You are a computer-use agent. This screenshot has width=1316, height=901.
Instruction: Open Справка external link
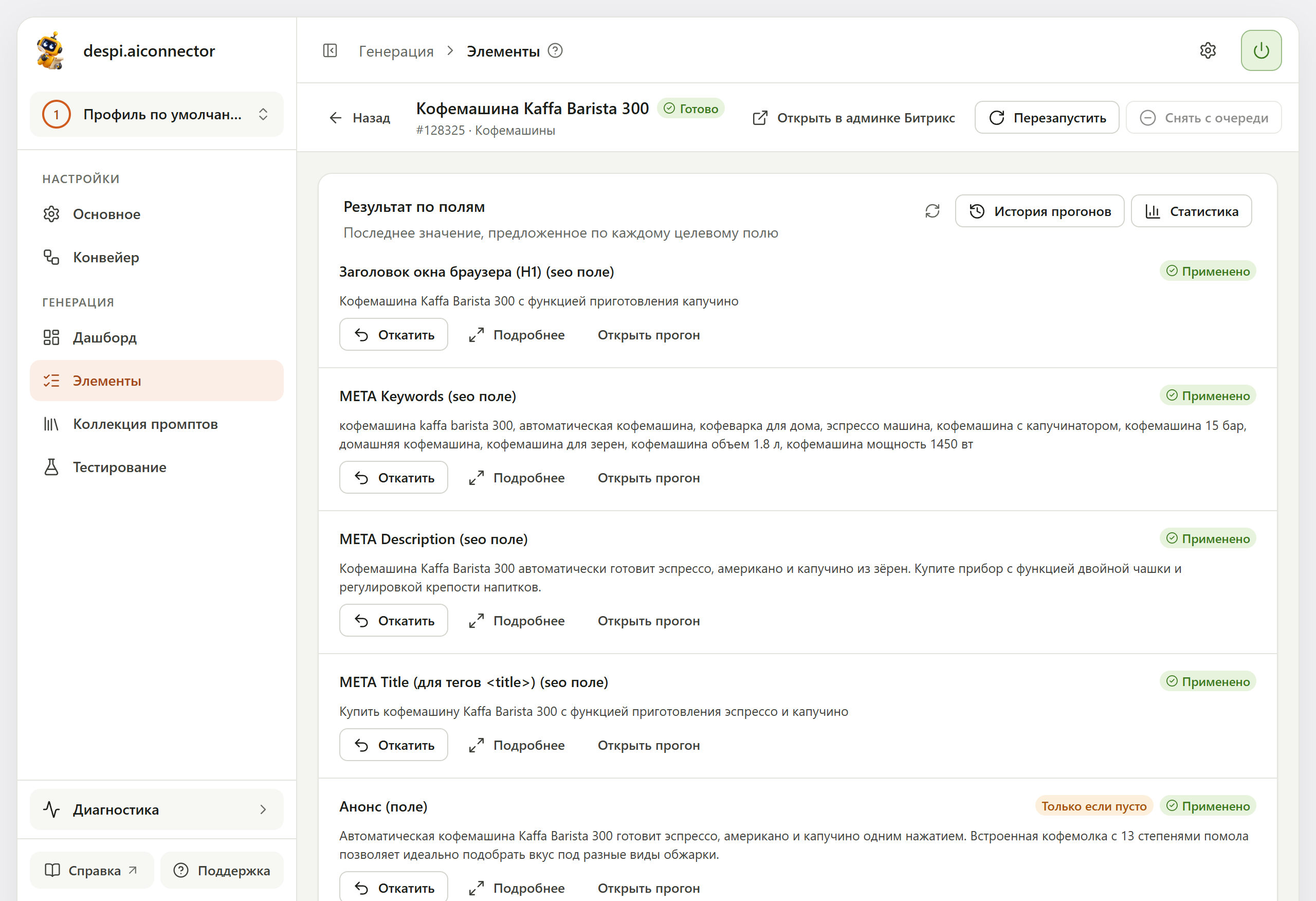point(92,870)
